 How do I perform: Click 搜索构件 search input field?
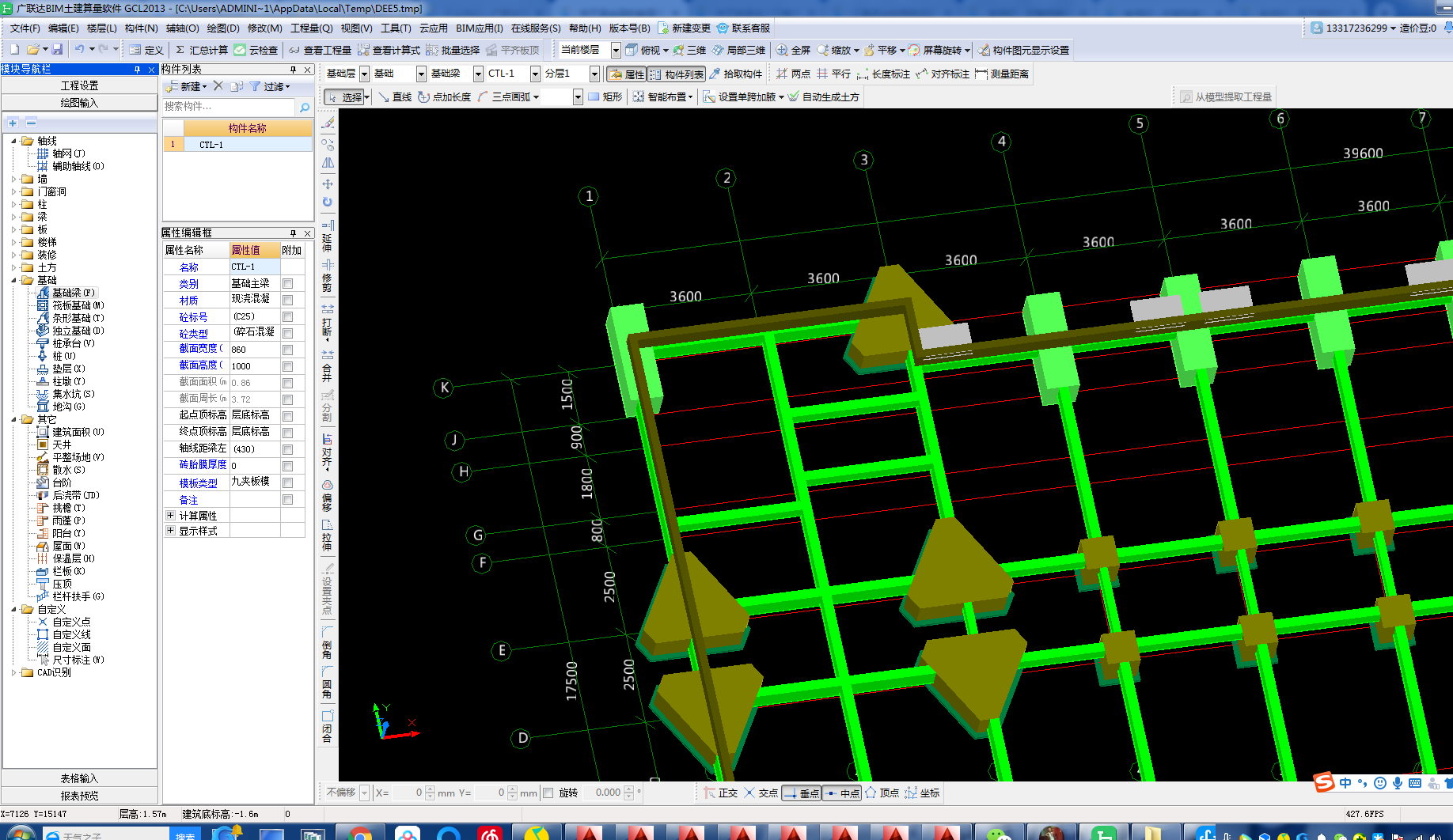(x=230, y=107)
